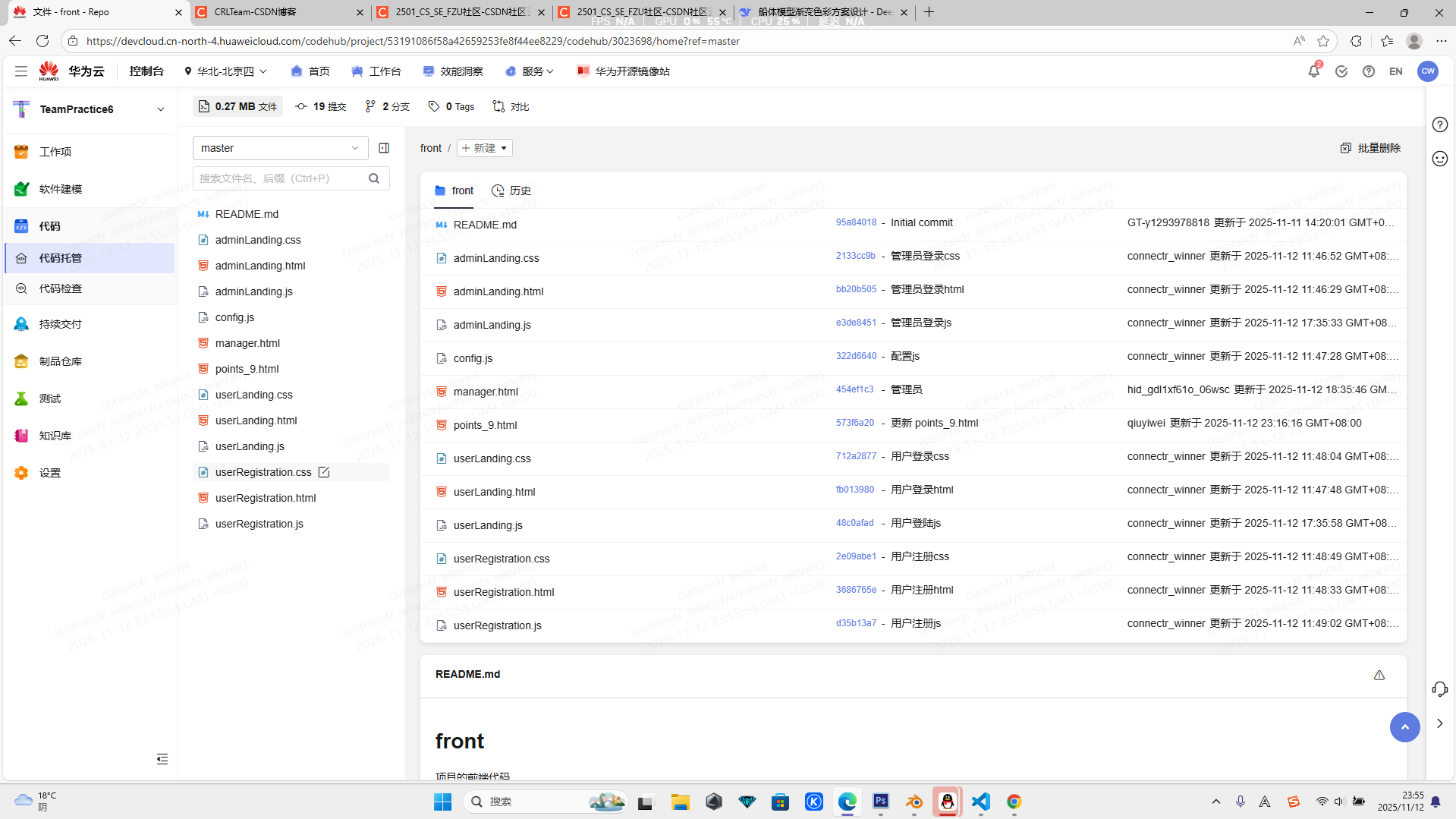Open the task check icon in top bar
The image size is (1456, 819).
[1341, 71]
